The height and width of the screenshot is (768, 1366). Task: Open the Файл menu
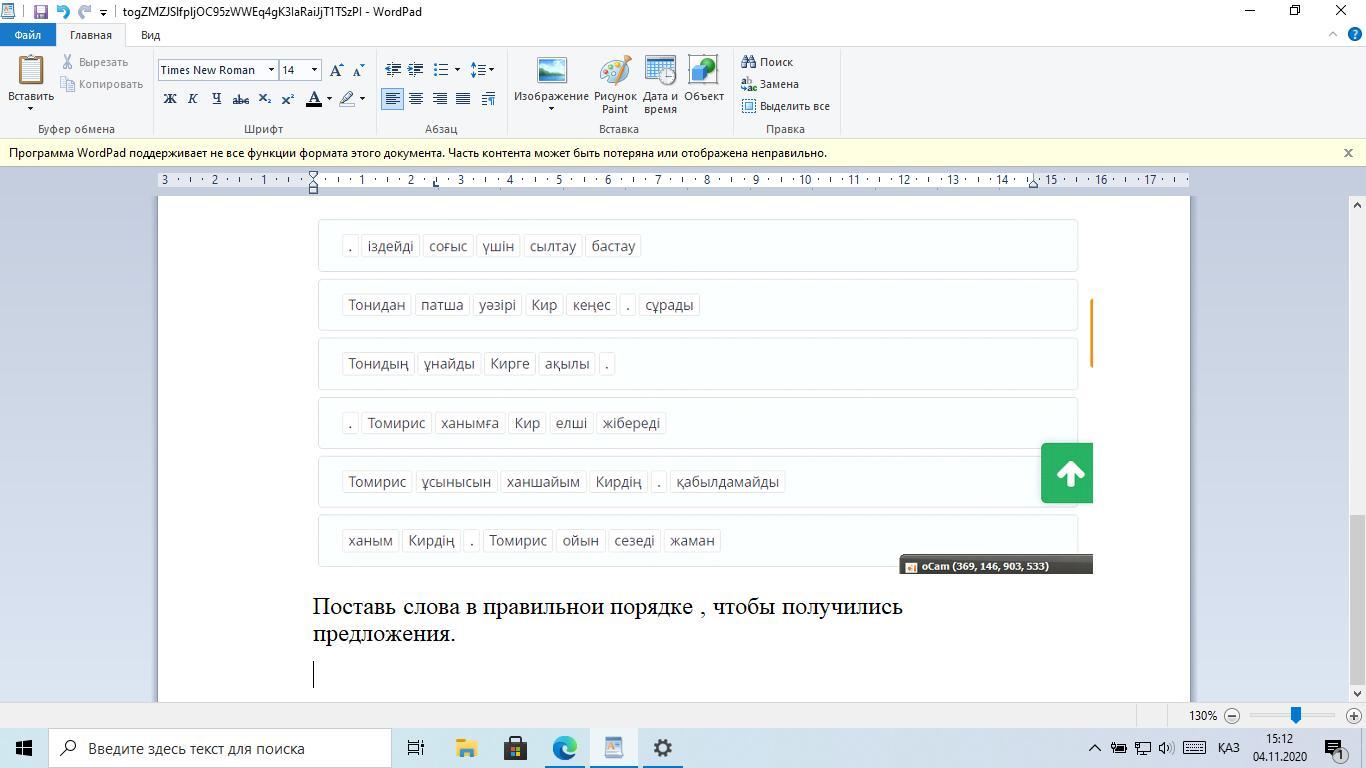[27, 35]
